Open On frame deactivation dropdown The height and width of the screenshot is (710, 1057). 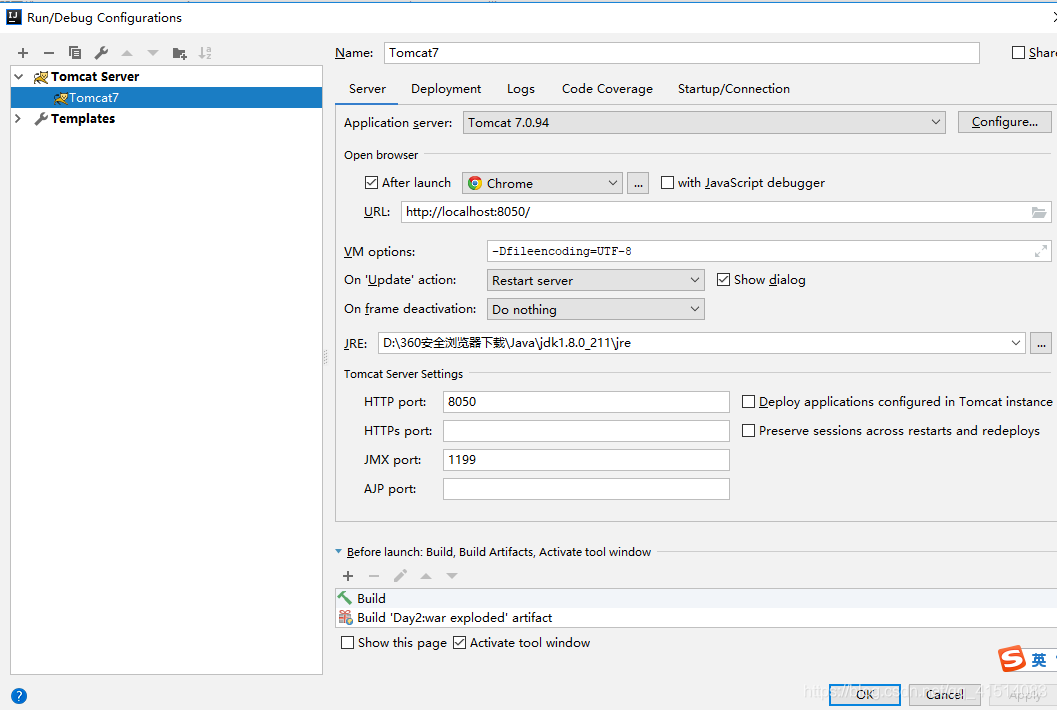point(595,309)
